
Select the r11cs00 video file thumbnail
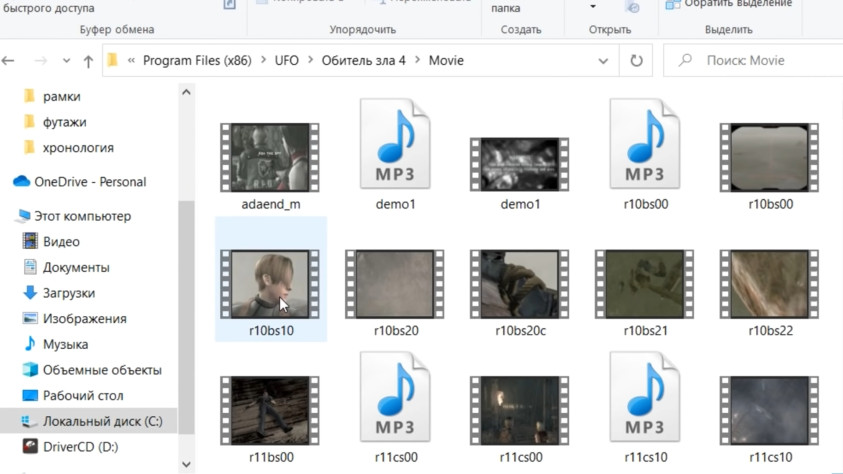click(520, 419)
